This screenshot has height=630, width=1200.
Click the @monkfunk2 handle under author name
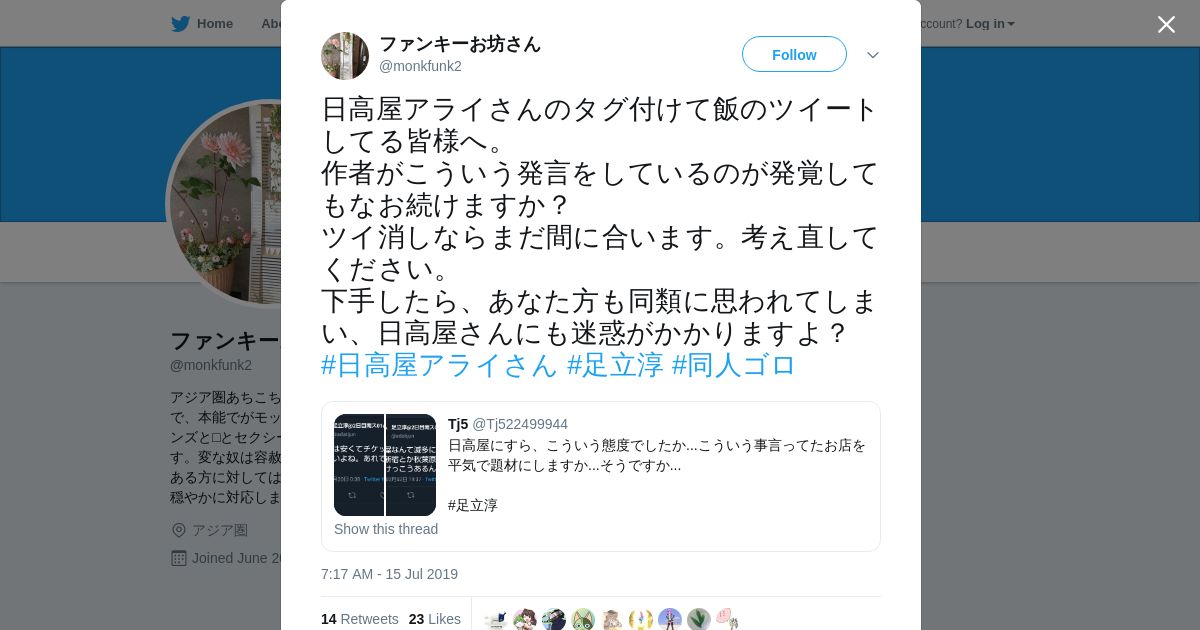(x=420, y=66)
